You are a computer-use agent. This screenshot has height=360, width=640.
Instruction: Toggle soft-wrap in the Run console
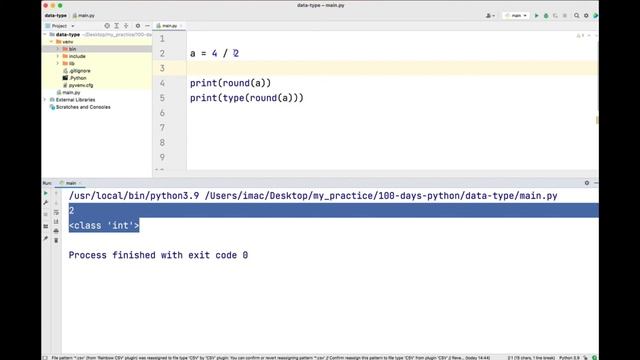pyautogui.click(x=56, y=212)
